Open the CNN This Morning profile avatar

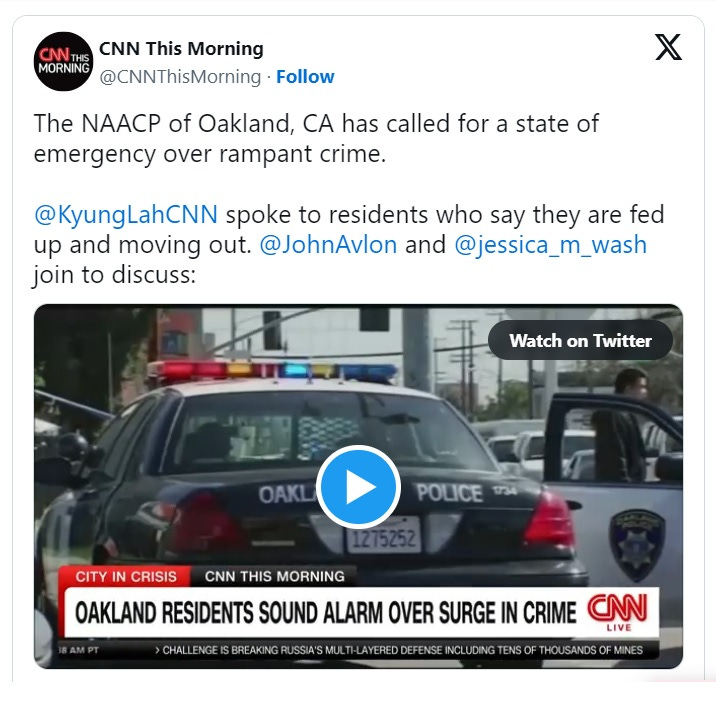63,61
